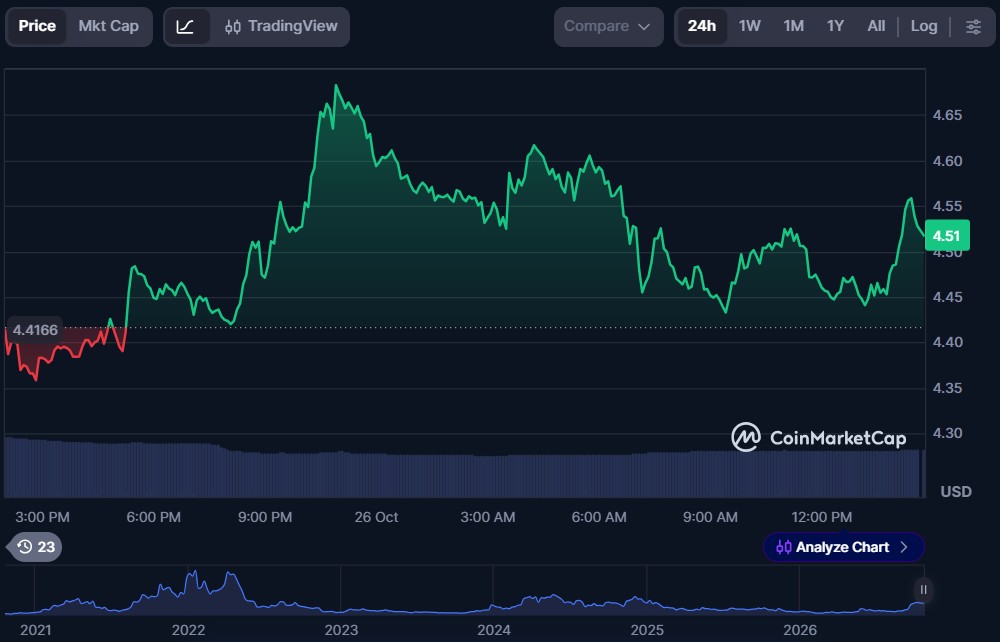Click the 4.30 price axis label
1000x642 pixels.
tap(947, 433)
